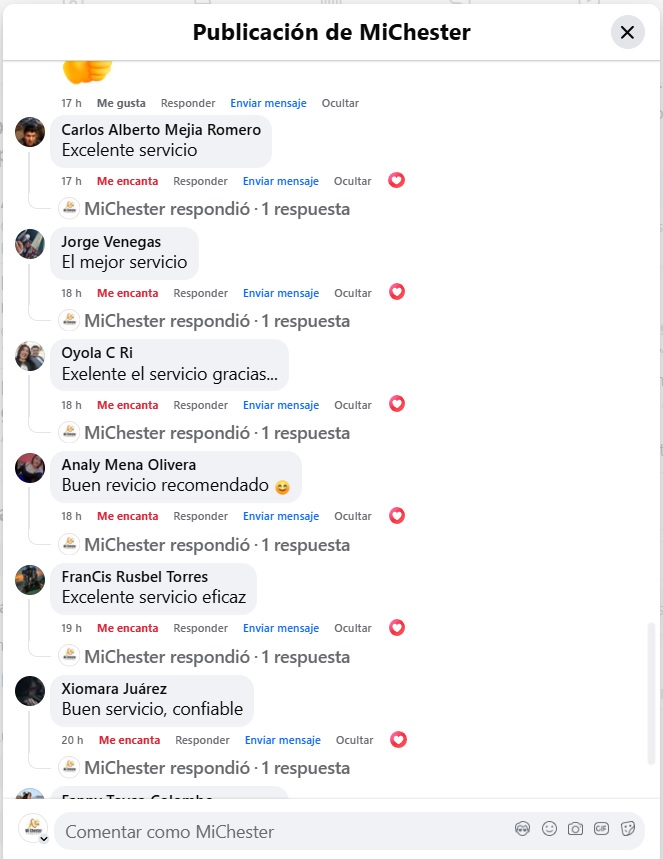Focus the Comentar como MiChester field
The height and width of the screenshot is (859, 663).
click(x=280, y=832)
